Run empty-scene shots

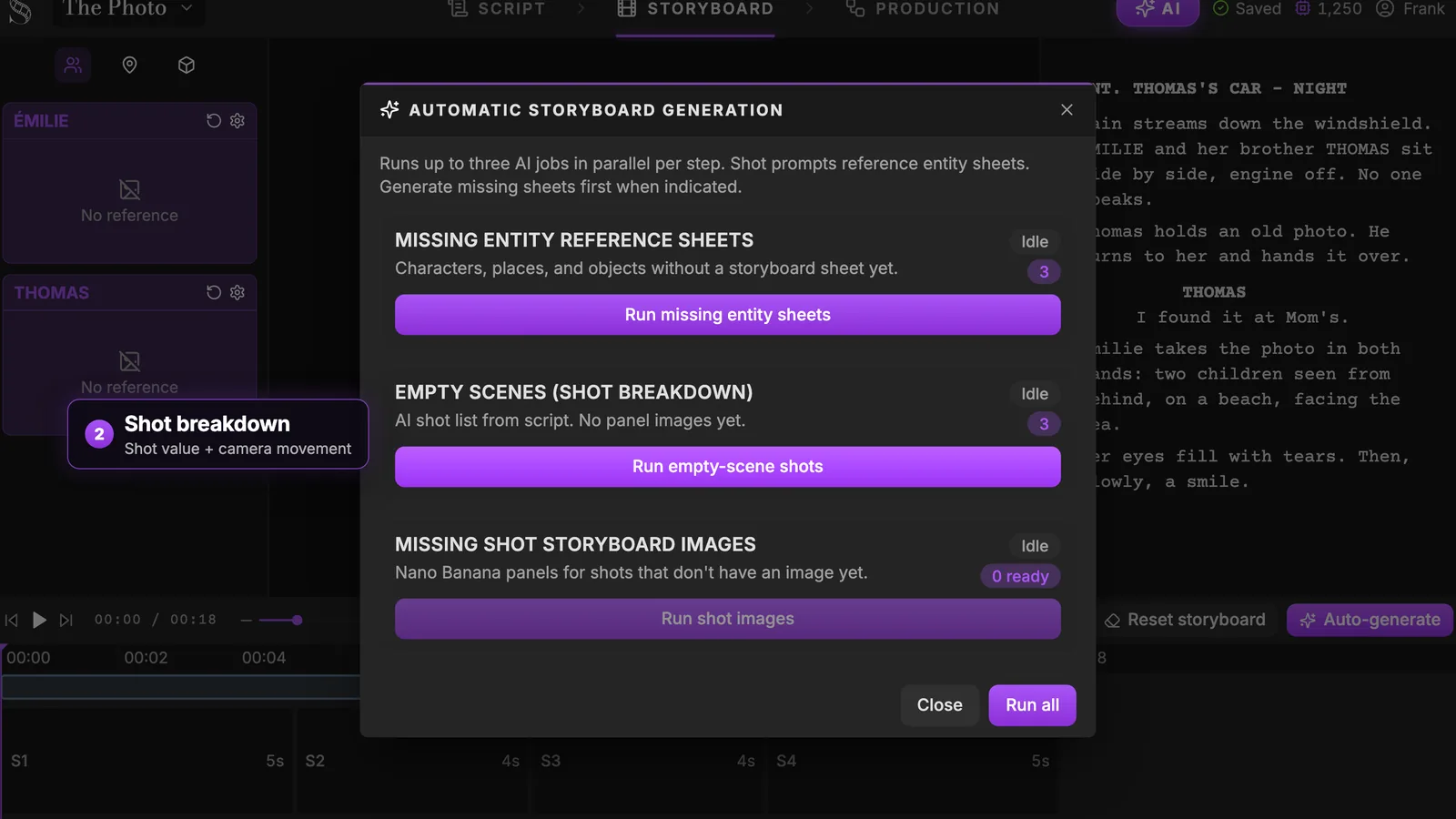(x=727, y=467)
